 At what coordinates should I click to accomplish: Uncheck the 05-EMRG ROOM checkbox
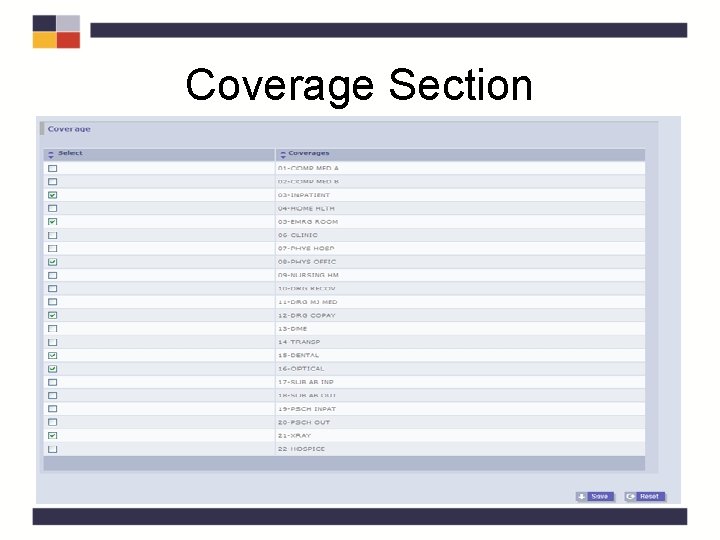click(53, 222)
